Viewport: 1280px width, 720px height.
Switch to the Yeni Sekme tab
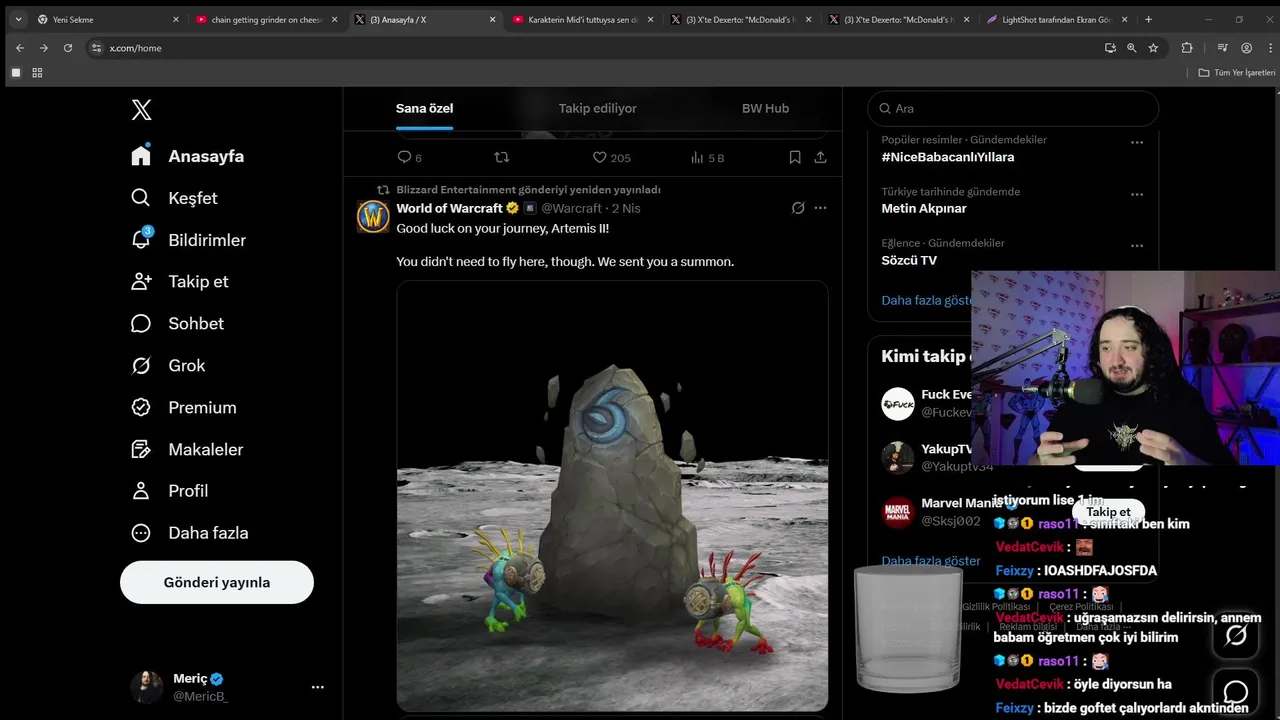click(x=108, y=19)
